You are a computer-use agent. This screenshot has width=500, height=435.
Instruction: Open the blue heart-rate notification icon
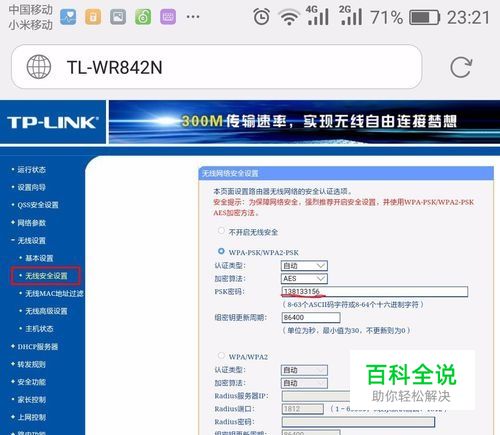[x=68, y=17]
